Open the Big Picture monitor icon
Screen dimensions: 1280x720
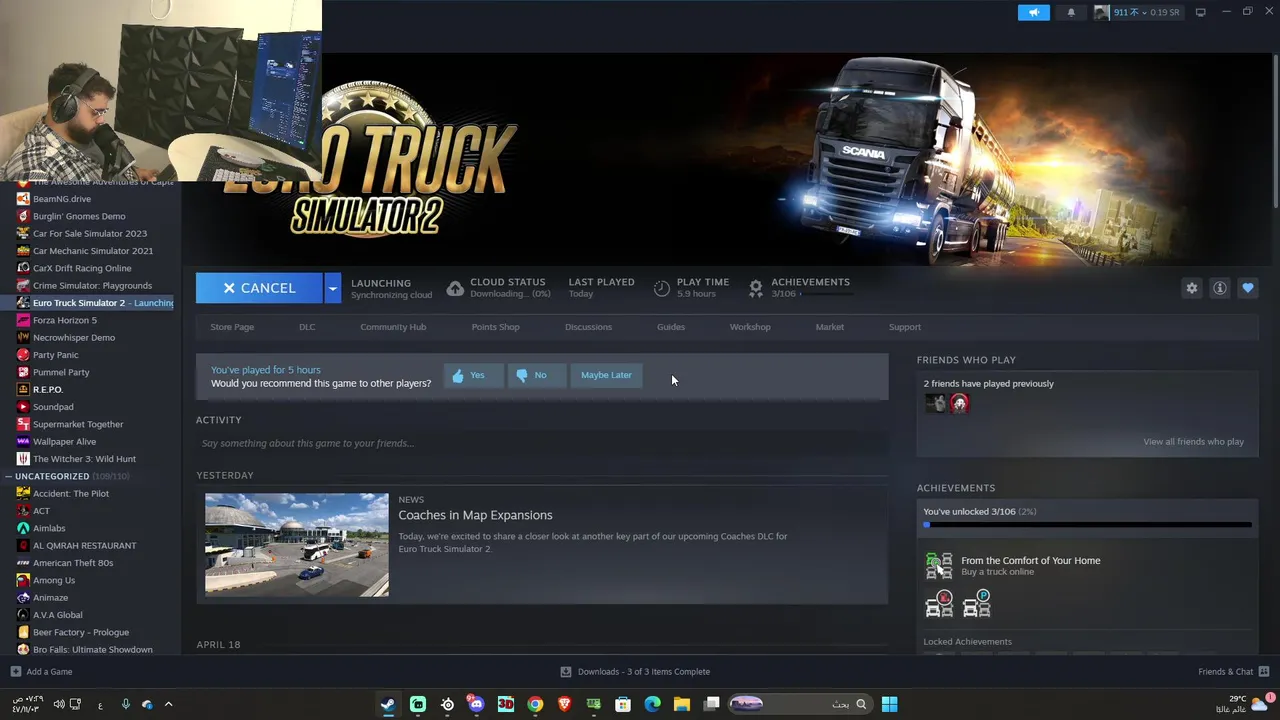[x=1201, y=13]
